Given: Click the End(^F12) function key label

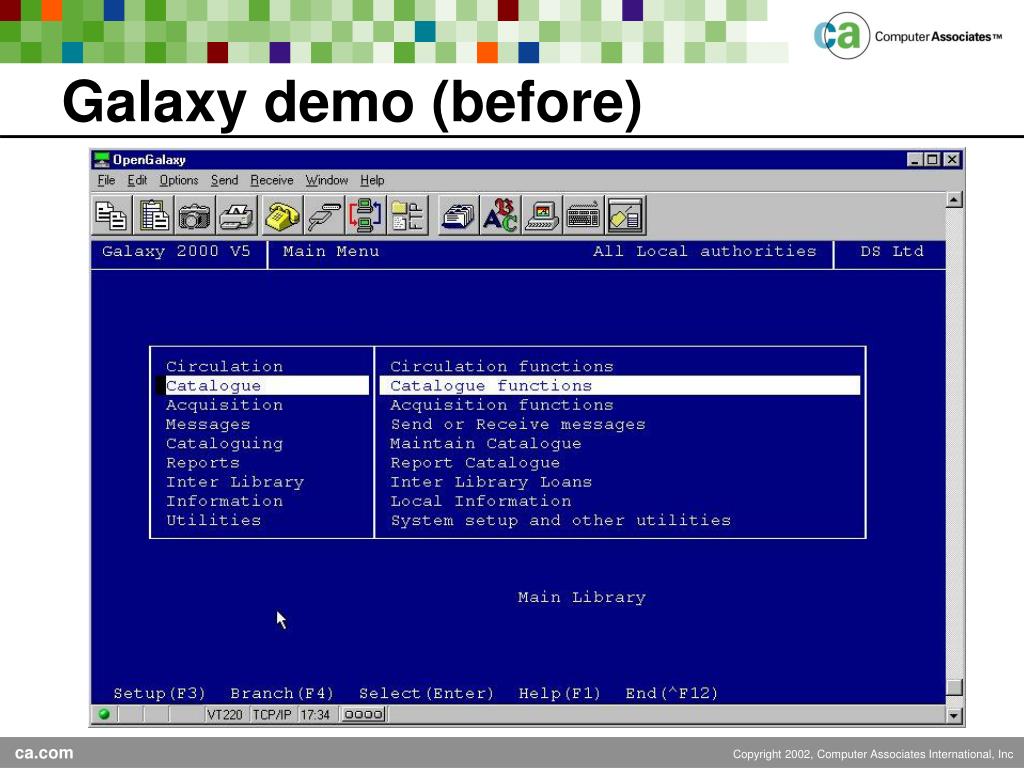Looking at the screenshot, I should pos(671,694).
